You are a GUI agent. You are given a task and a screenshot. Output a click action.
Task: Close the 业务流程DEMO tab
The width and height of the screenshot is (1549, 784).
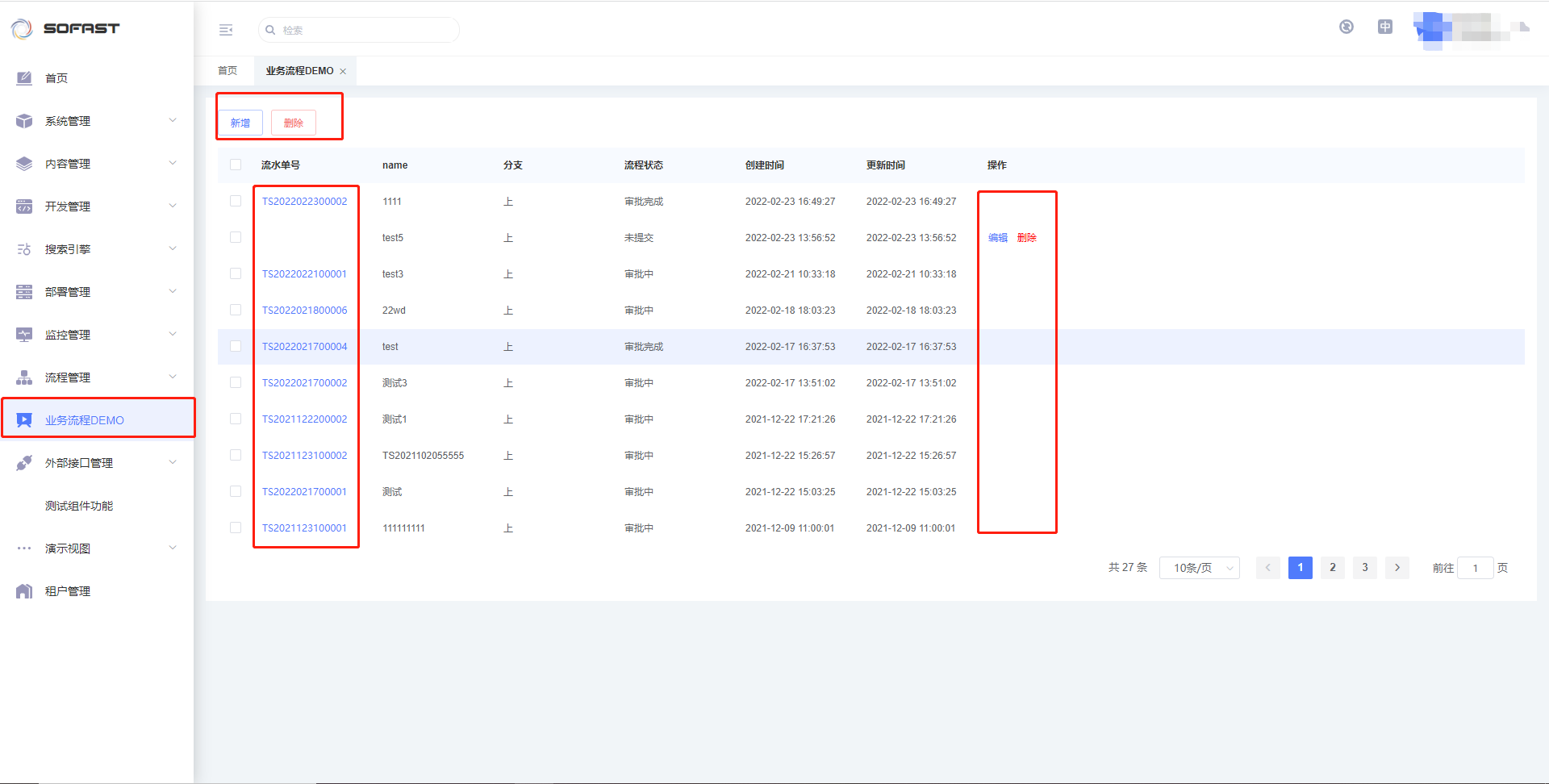[x=343, y=72]
